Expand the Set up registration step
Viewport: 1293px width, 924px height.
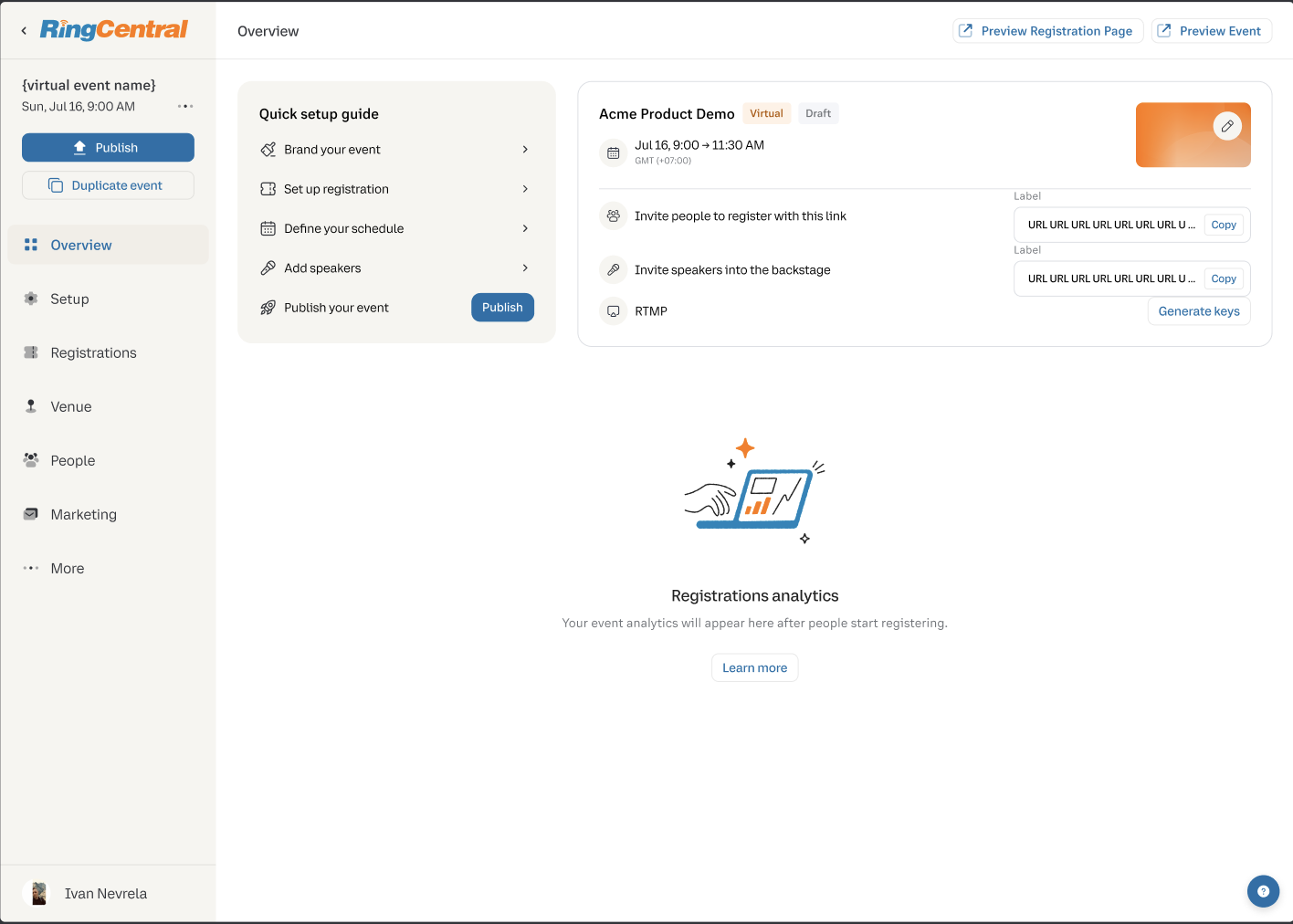(396, 189)
